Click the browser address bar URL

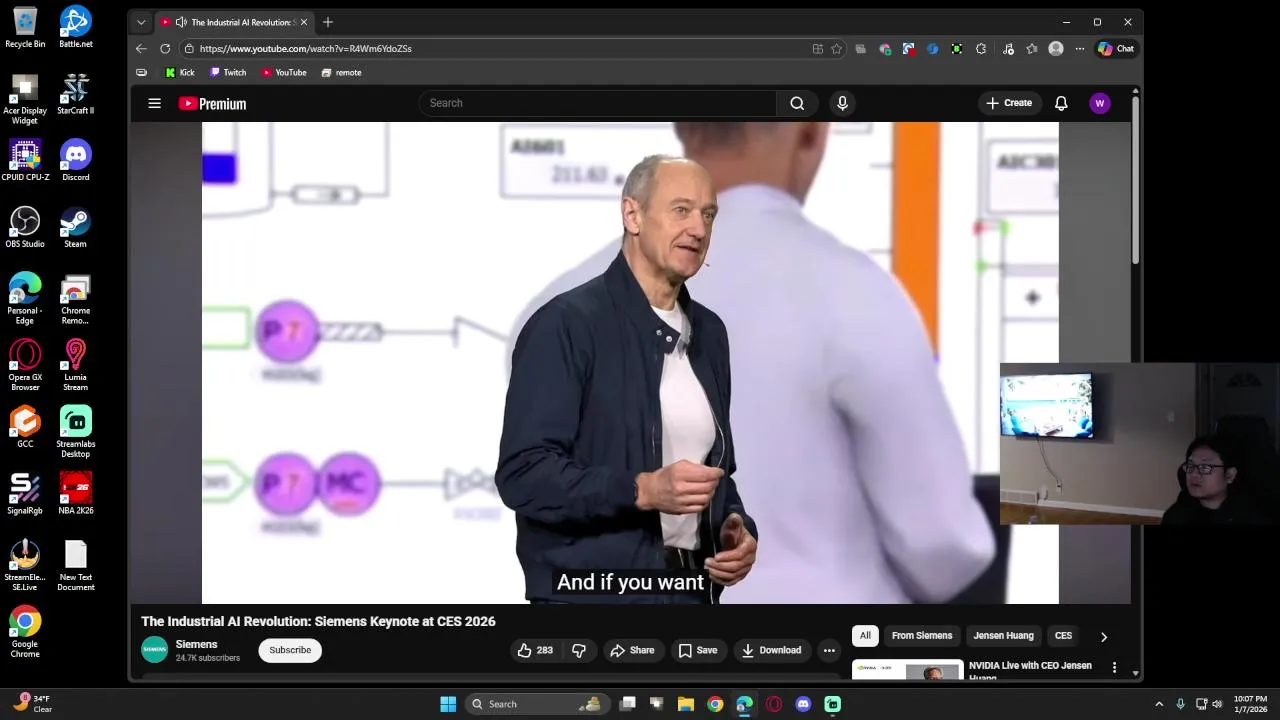[x=305, y=48]
